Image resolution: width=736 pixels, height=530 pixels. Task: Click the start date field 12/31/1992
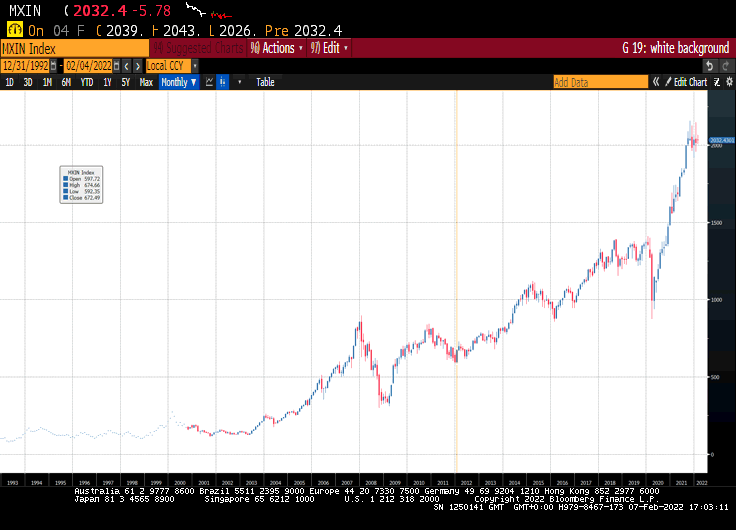pos(25,66)
